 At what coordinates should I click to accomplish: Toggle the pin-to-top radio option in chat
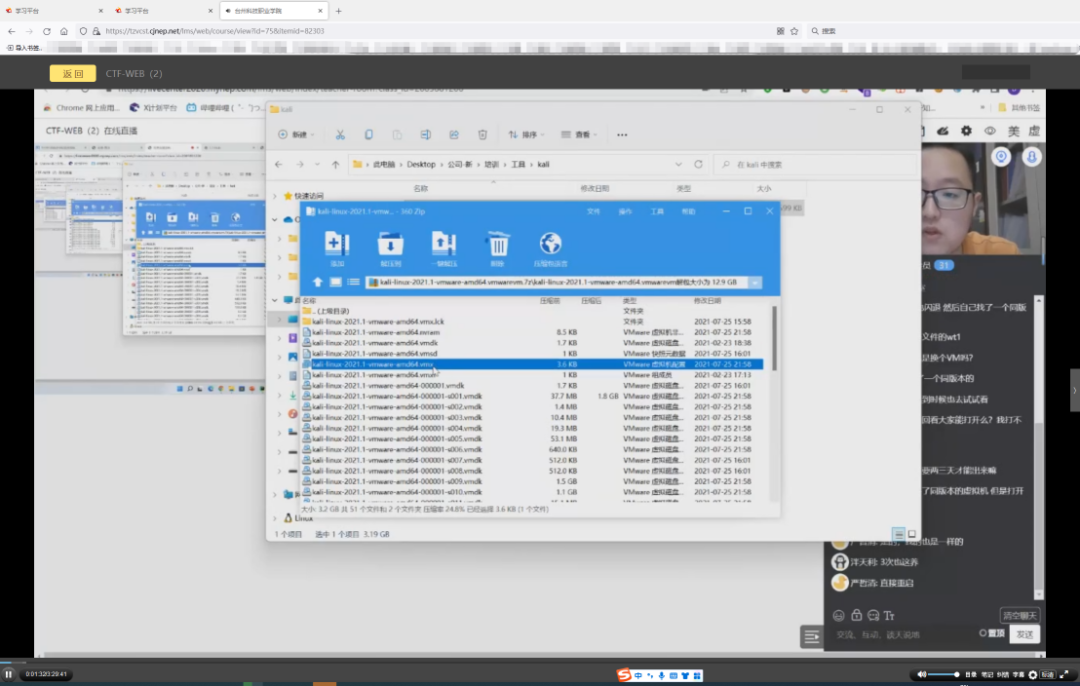(983, 633)
